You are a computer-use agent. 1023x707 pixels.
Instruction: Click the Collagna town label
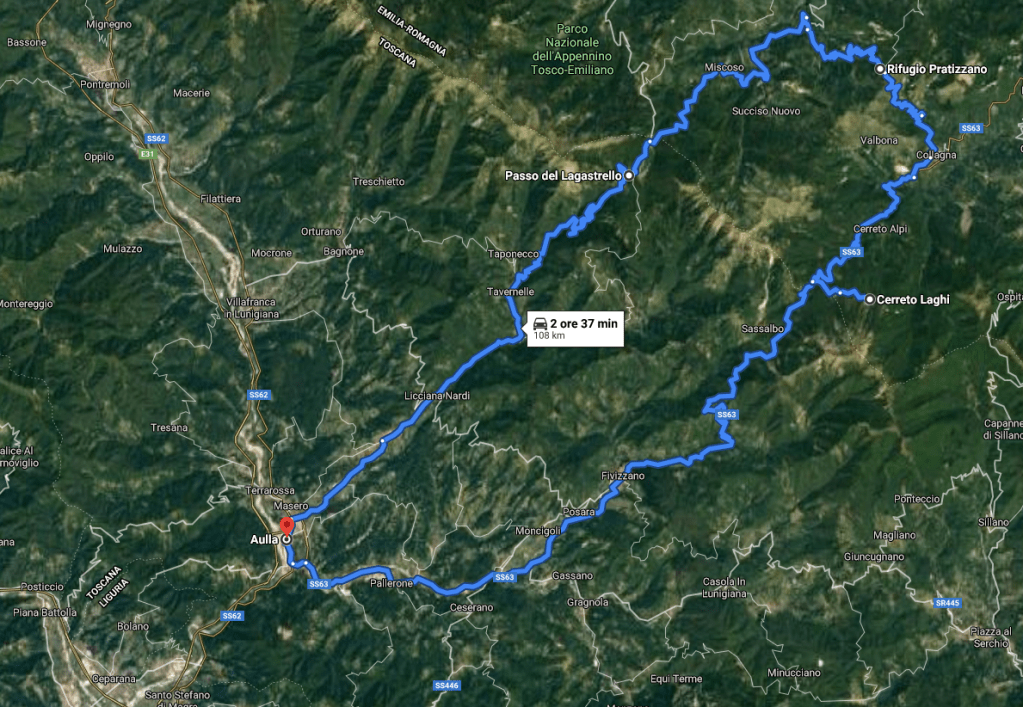coord(936,155)
